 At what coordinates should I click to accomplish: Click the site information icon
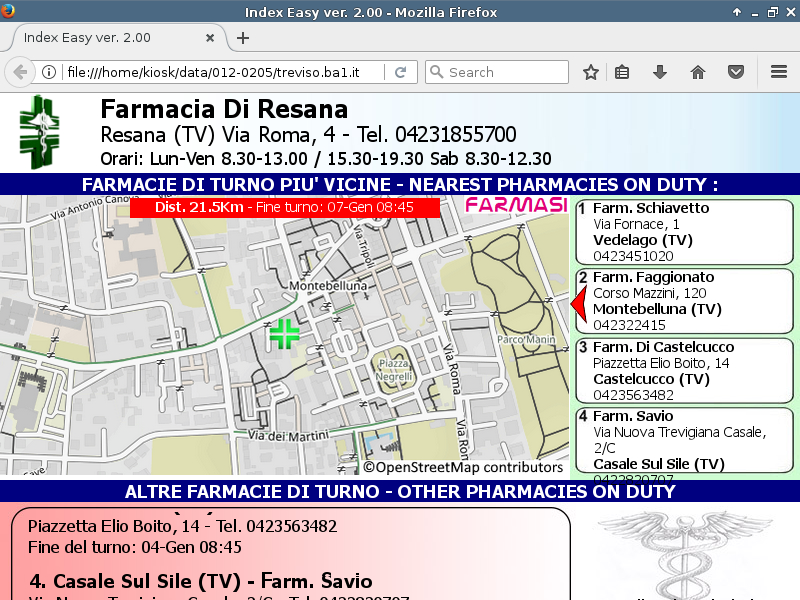tap(48, 72)
